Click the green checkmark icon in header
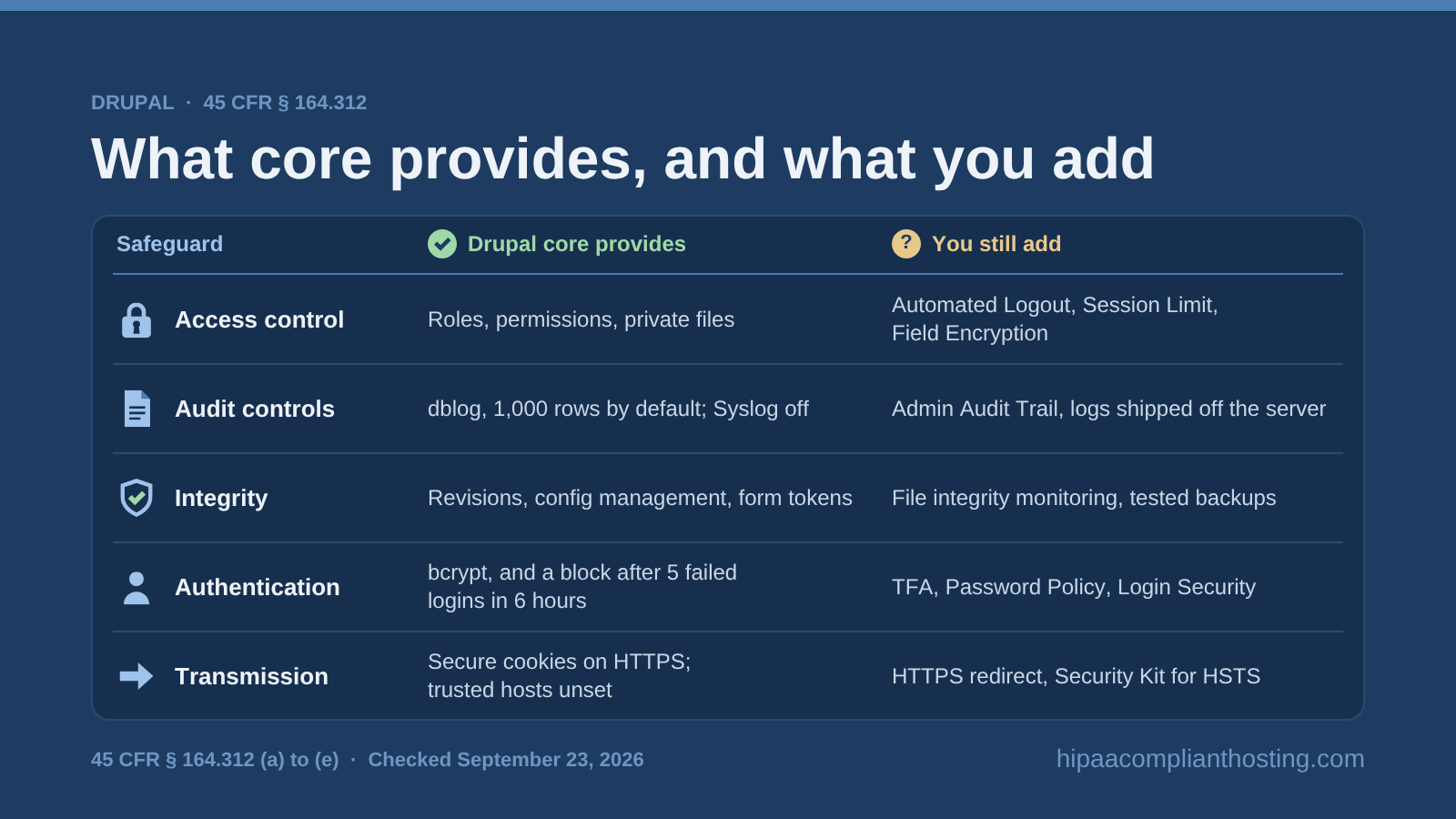The image size is (1456, 819). coord(442,244)
